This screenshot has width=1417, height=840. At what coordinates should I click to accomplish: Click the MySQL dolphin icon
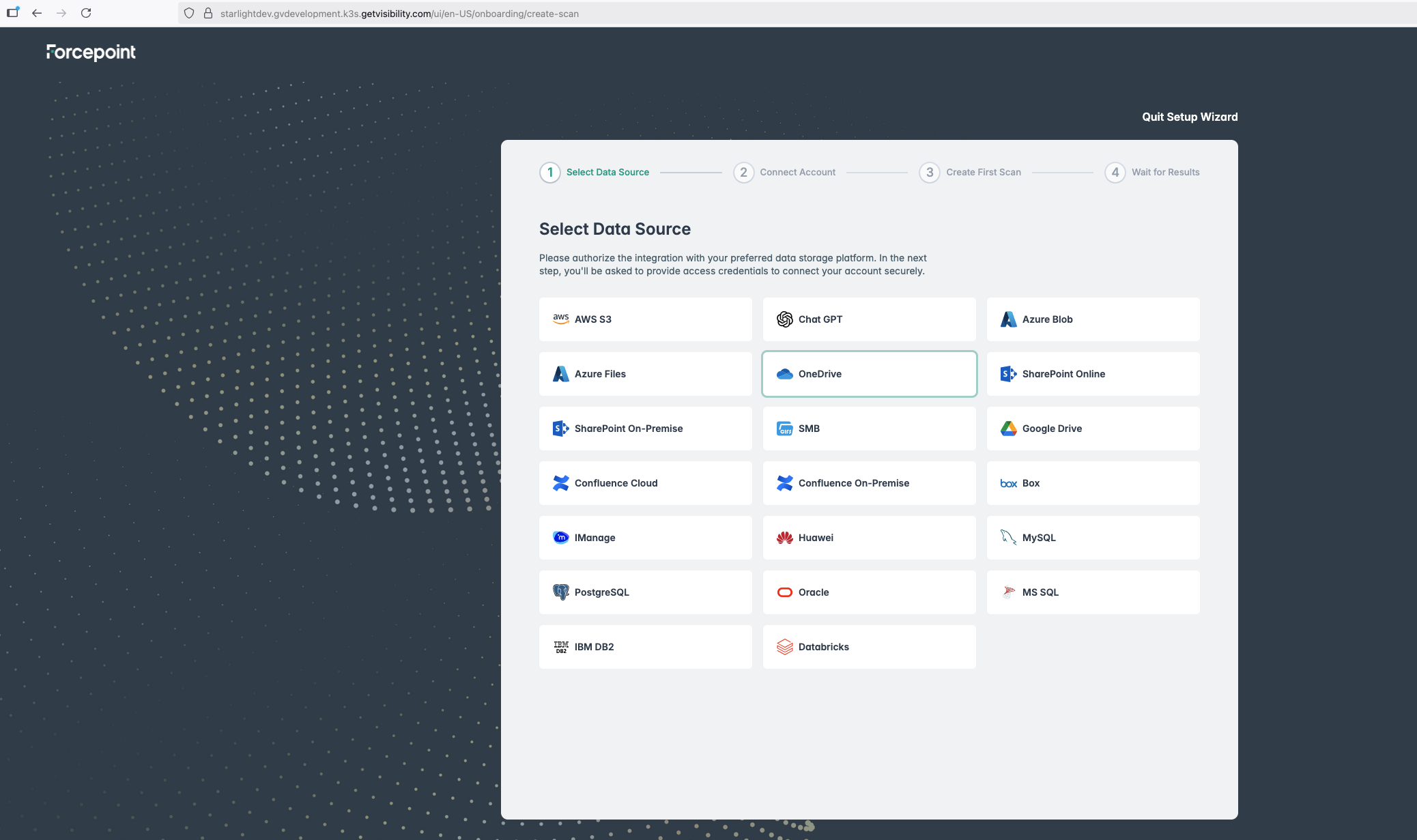(x=1008, y=537)
